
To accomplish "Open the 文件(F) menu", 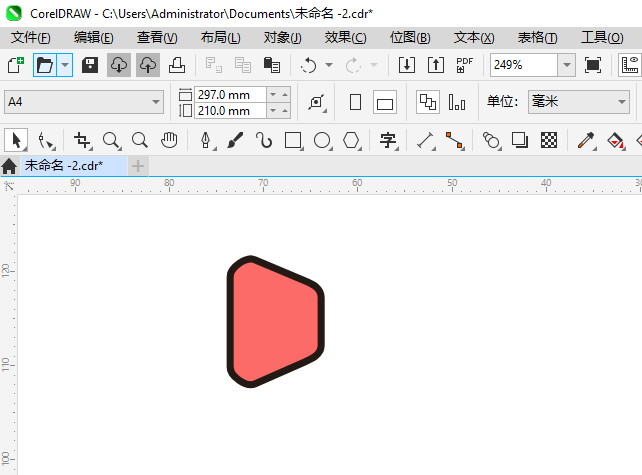I will [31, 38].
